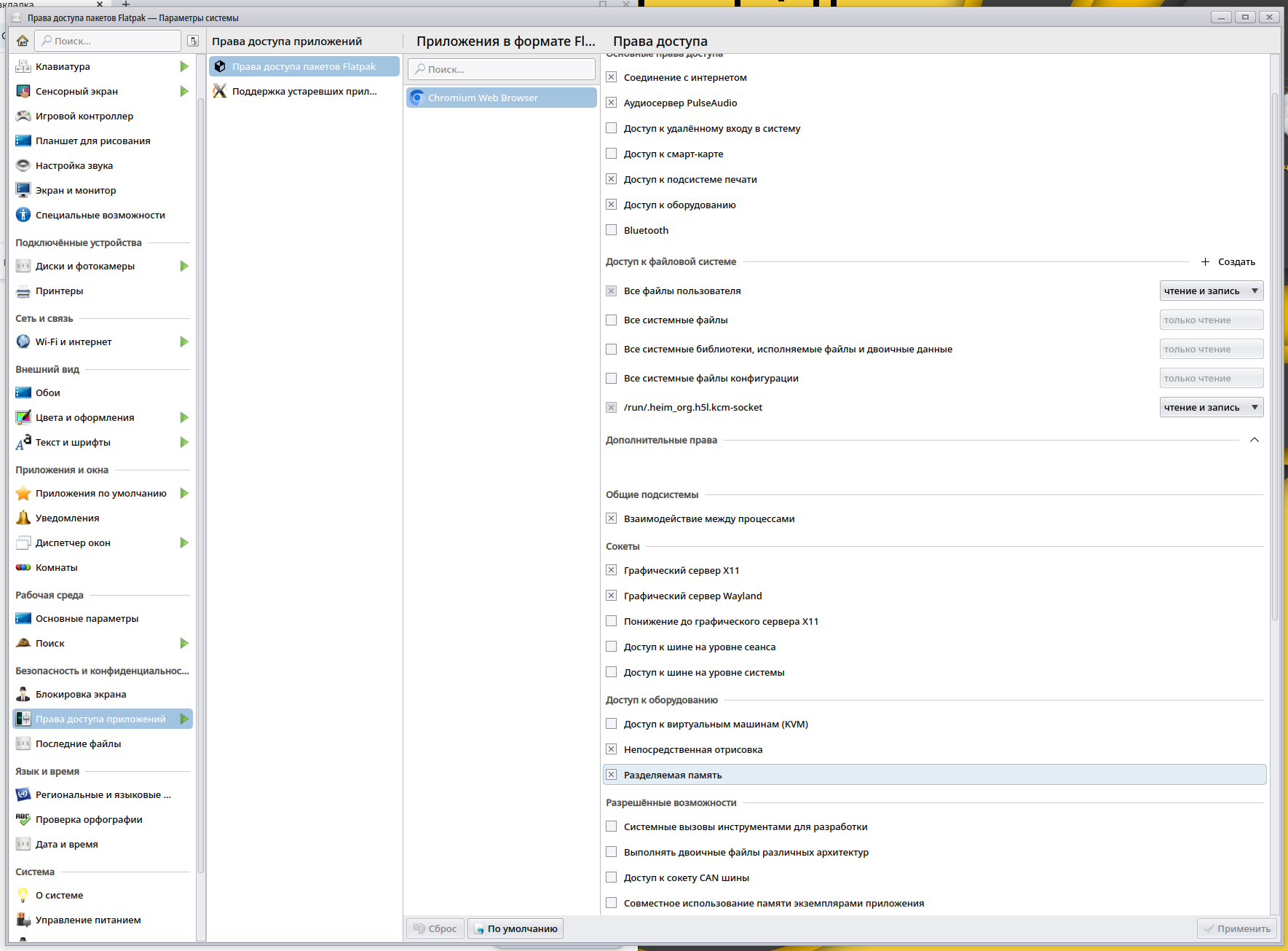Focus the applications list Поиск field
The width and height of the screenshot is (1288, 951).
pyautogui.click(x=502, y=69)
